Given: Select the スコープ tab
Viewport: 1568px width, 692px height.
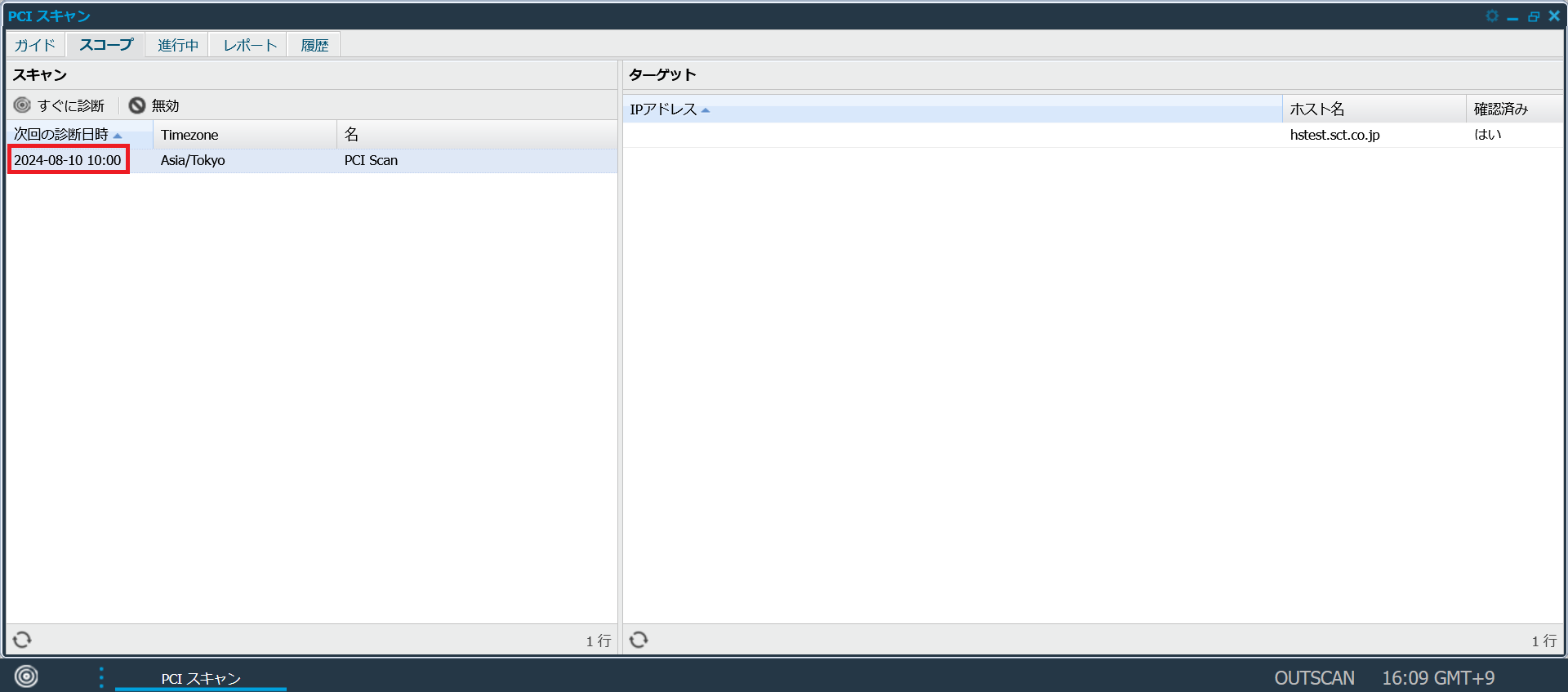Looking at the screenshot, I should click(x=106, y=45).
